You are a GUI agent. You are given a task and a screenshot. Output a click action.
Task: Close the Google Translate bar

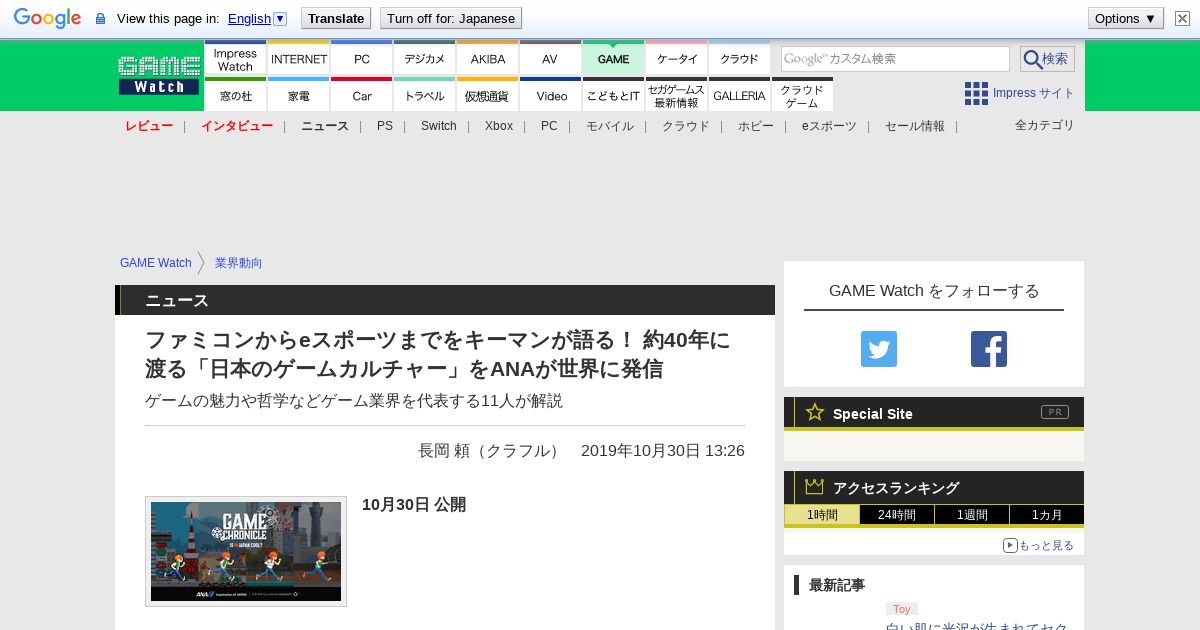coord(1181,18)
